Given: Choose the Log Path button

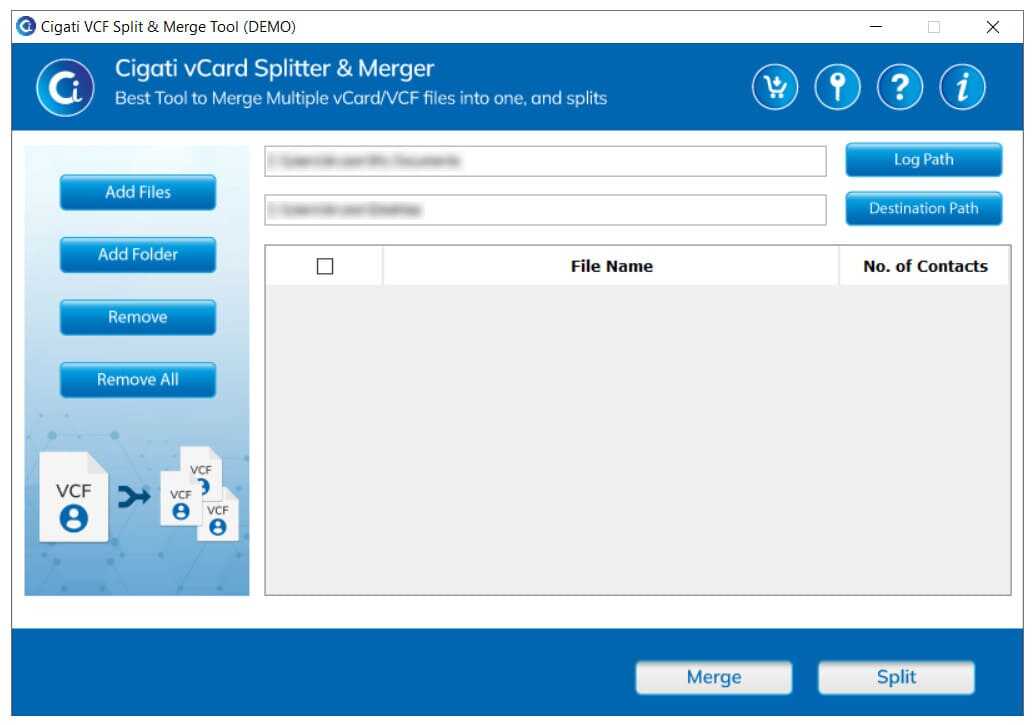Looking at the screenshot, I should 924,160.
